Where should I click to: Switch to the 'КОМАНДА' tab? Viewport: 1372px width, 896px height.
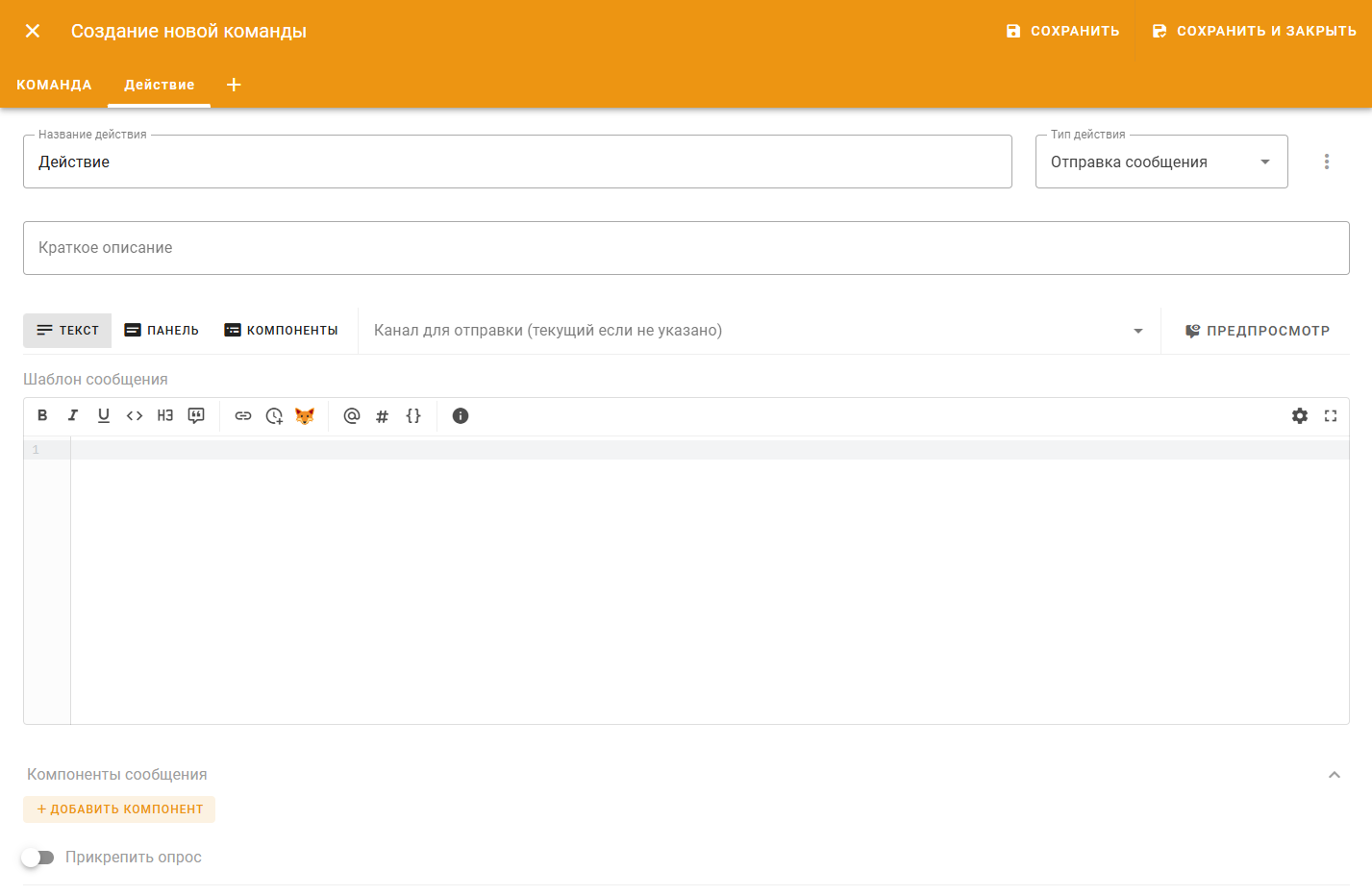[54, 85]
